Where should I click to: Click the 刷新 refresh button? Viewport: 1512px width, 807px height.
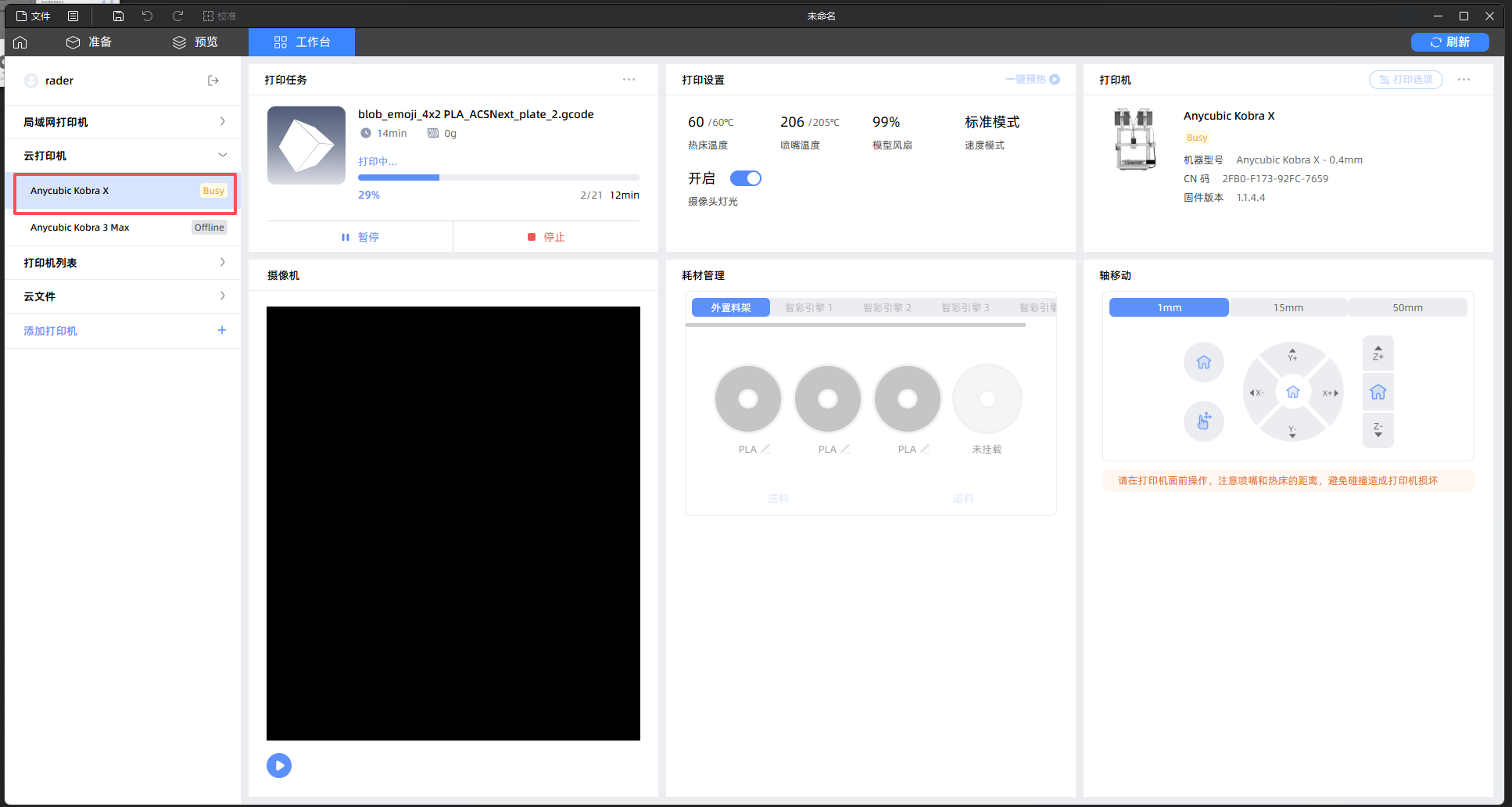pos(1449,42)
